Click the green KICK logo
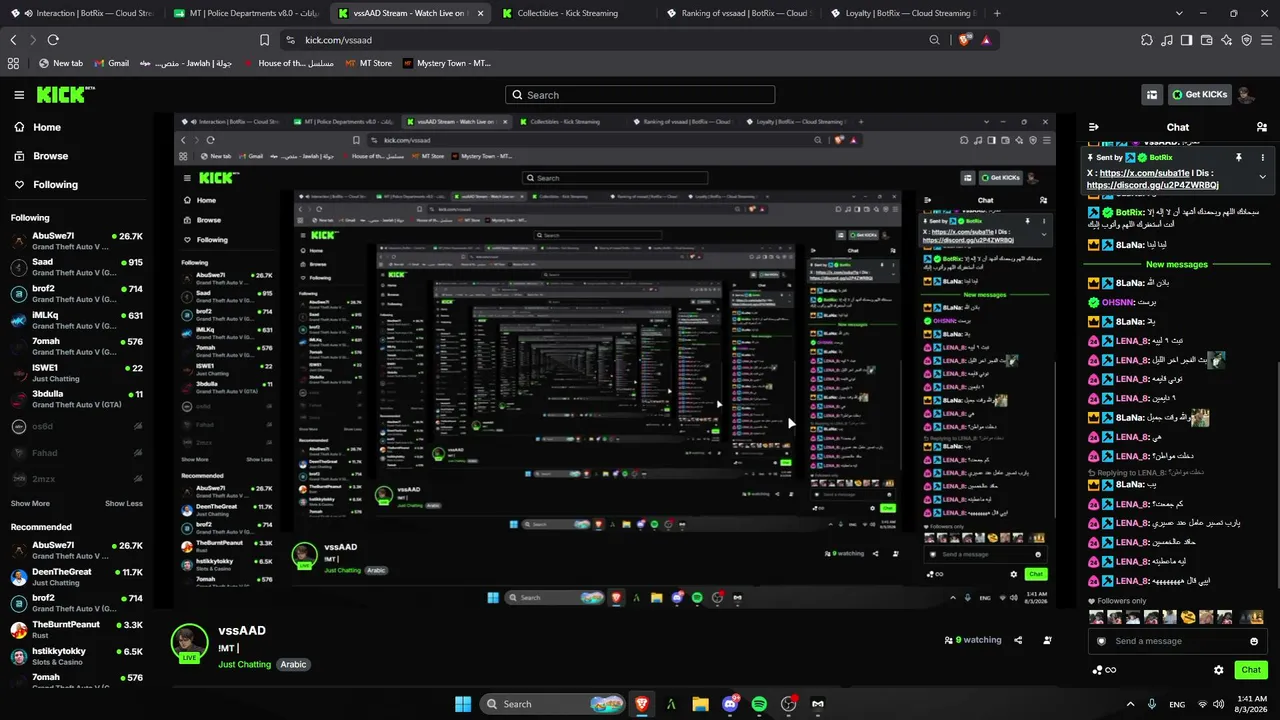Image resolution: width=1280 pixels, height=720 pixels. click(x=63, y=95)
